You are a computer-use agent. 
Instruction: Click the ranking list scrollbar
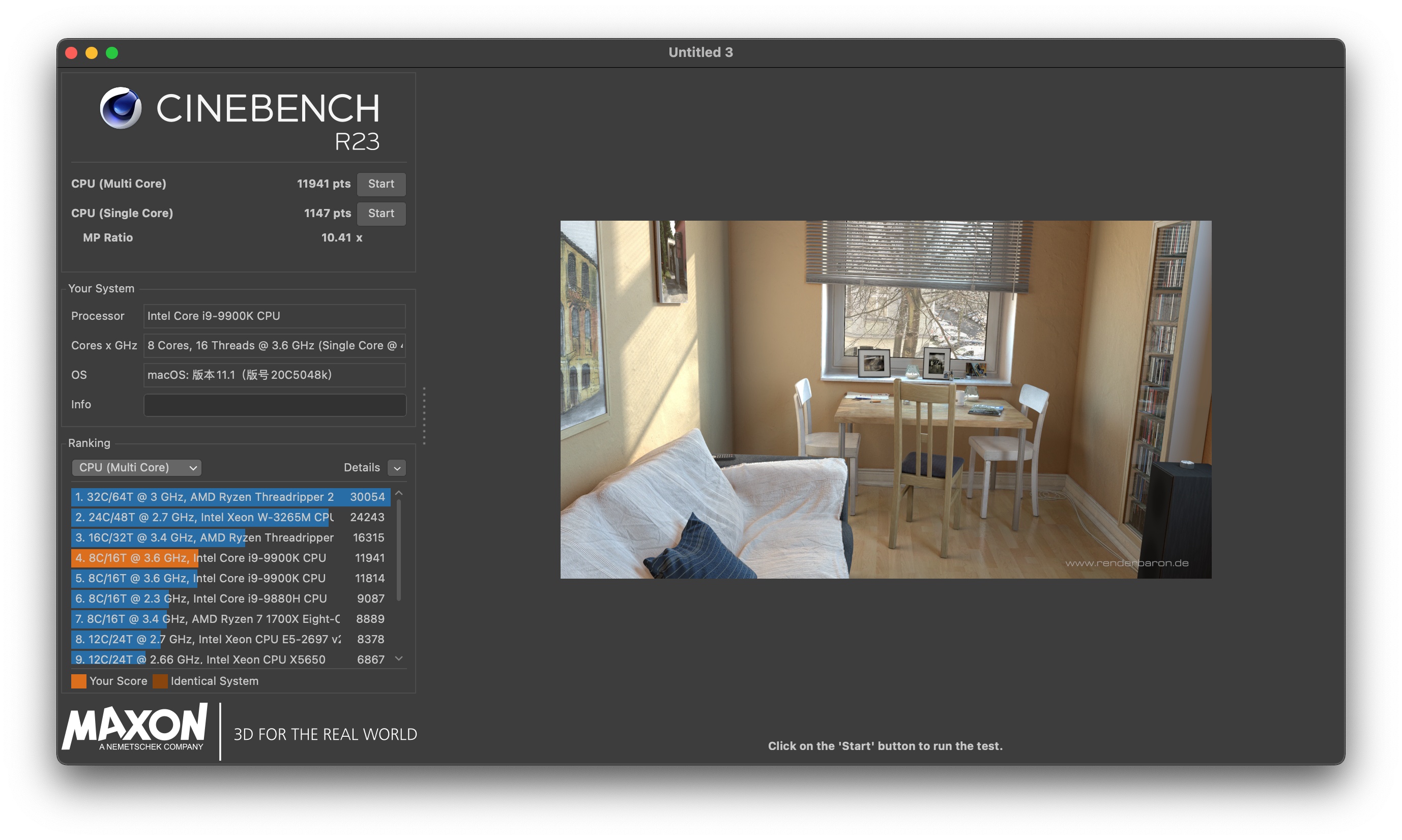click(x=399, y=549)
